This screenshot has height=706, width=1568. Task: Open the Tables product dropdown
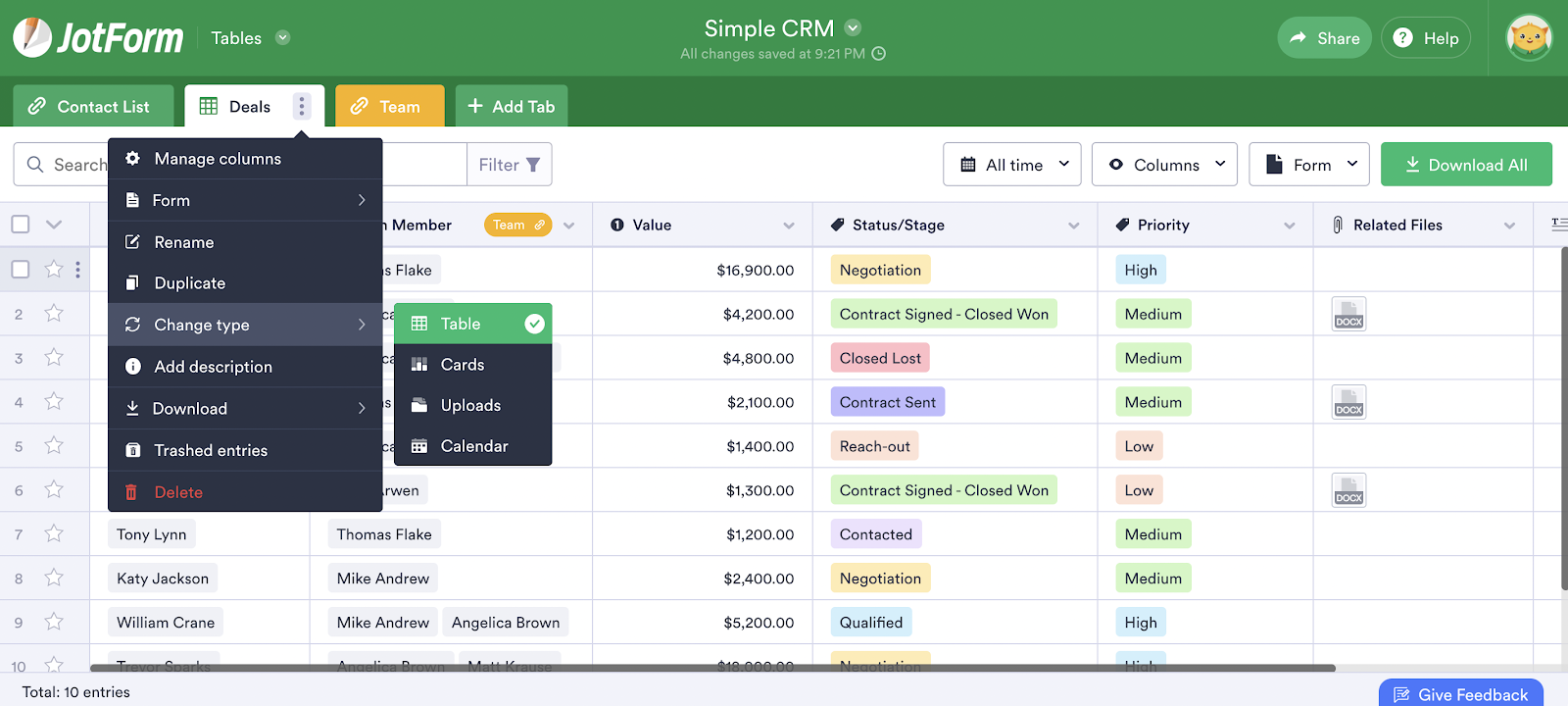283,38
